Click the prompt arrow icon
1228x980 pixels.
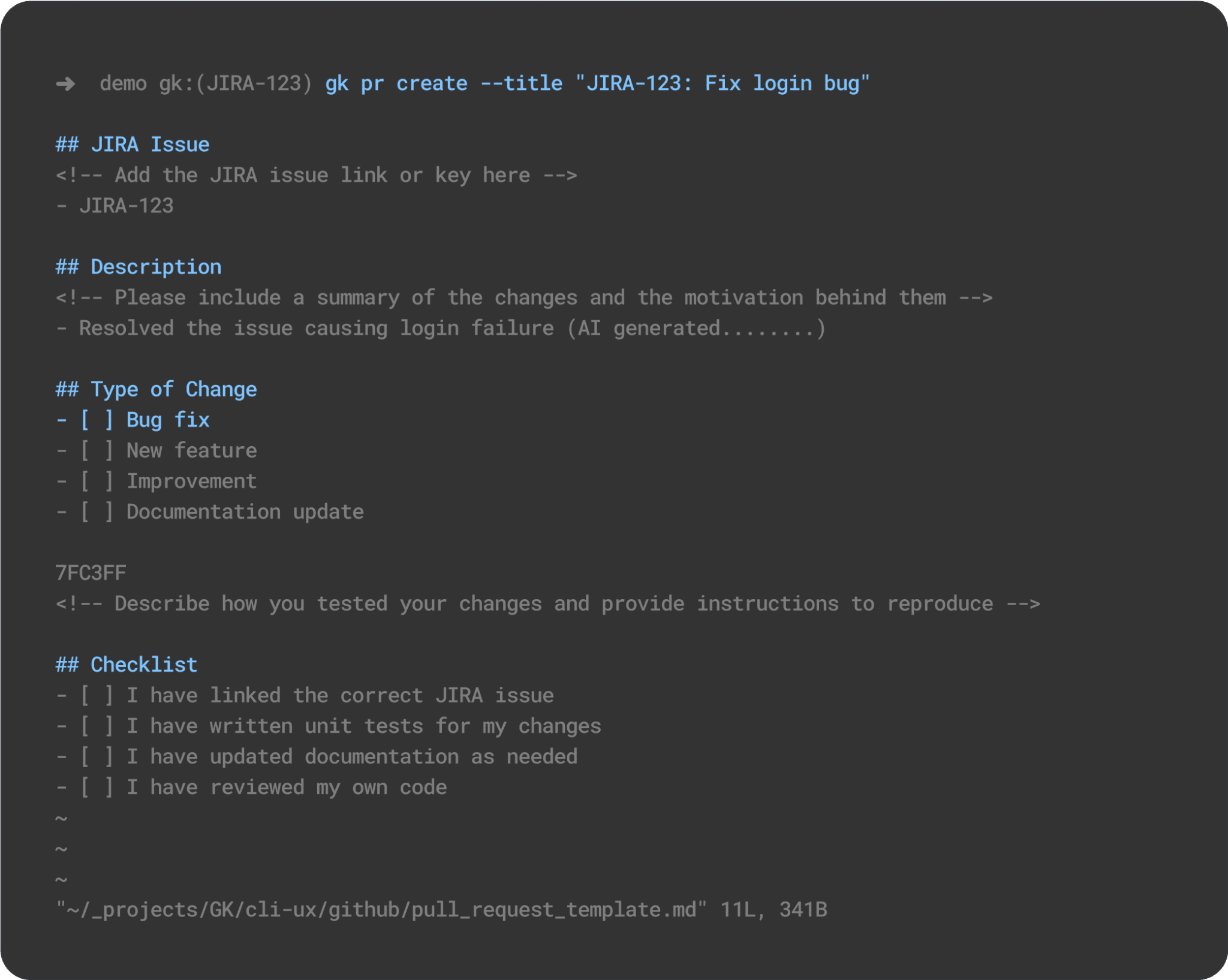(65, 84)
